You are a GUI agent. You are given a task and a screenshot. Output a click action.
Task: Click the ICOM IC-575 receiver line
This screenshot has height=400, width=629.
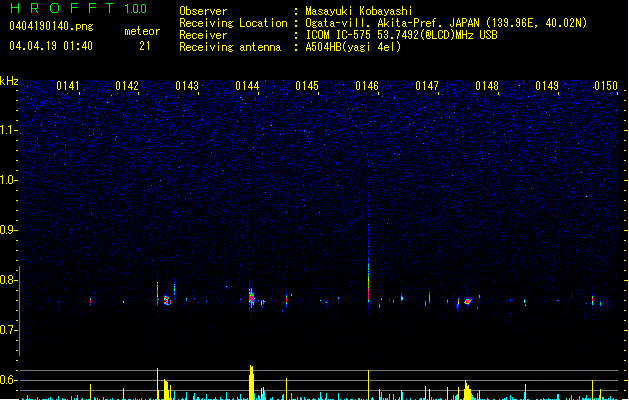[x=401, y=35]
